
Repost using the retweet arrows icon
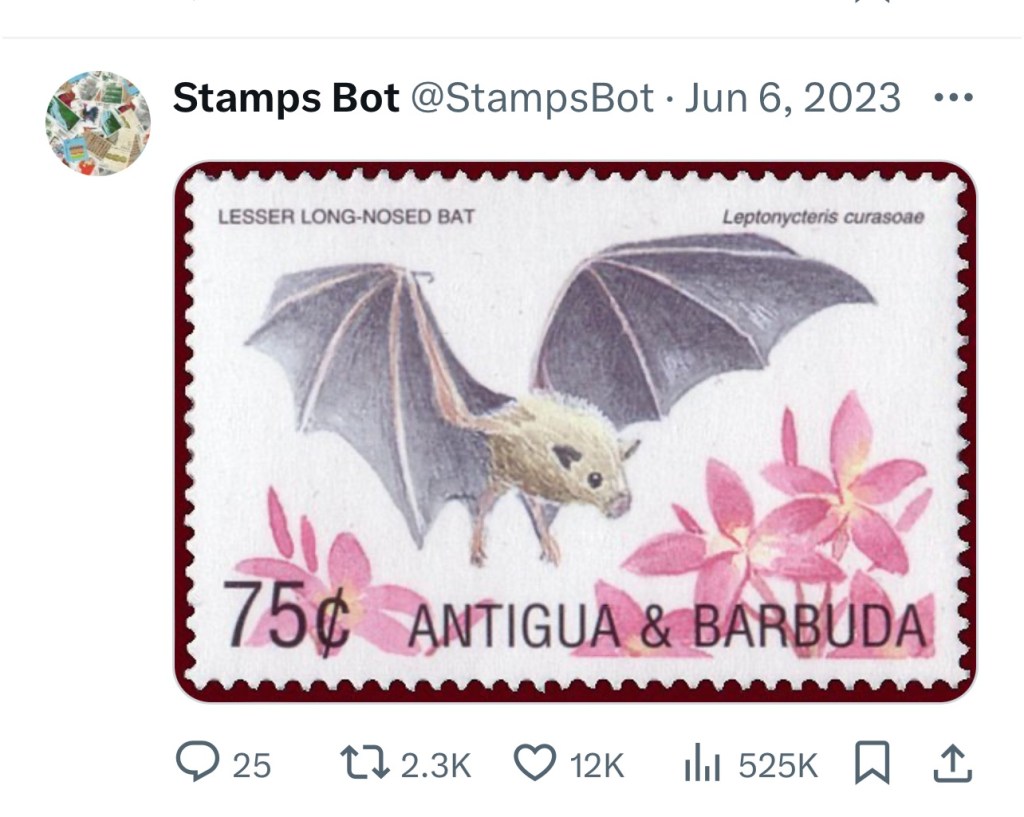tap(365, 763)
